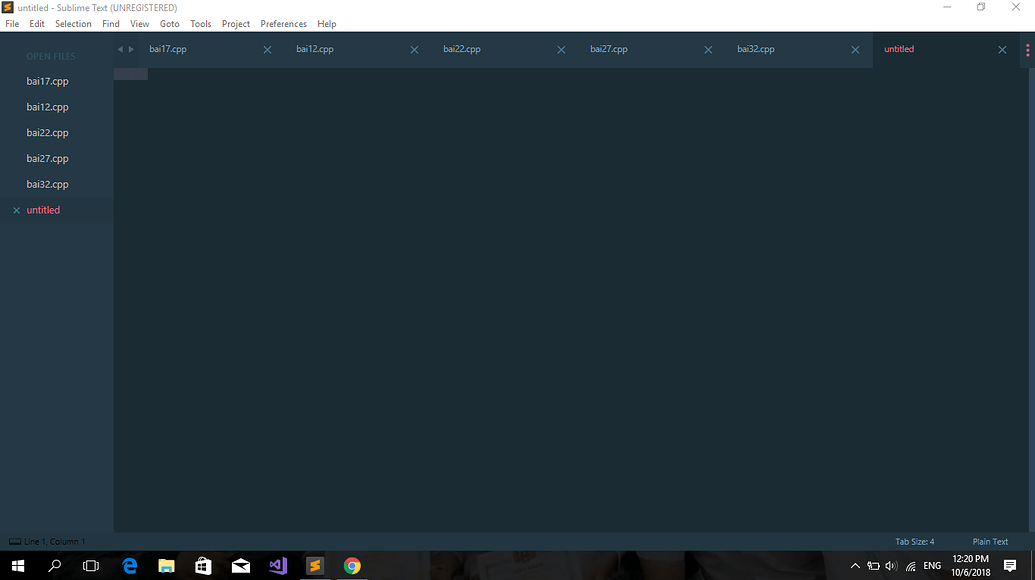The image size is (1035, 580).
Task: Select the untitled tab
Action: [898, 48]
